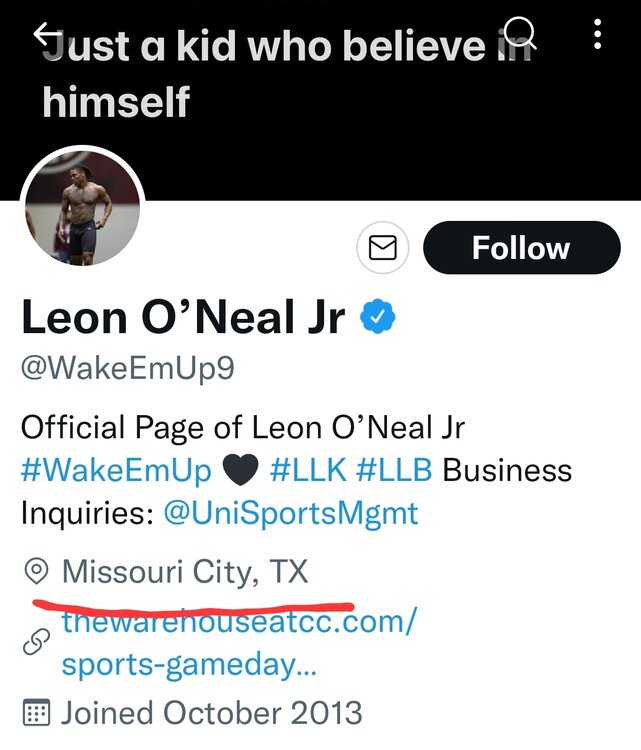The width and height of the screenshot is (641, 750).
Task: Visit the @UniSportsMgmt mention
Action: 290,513
